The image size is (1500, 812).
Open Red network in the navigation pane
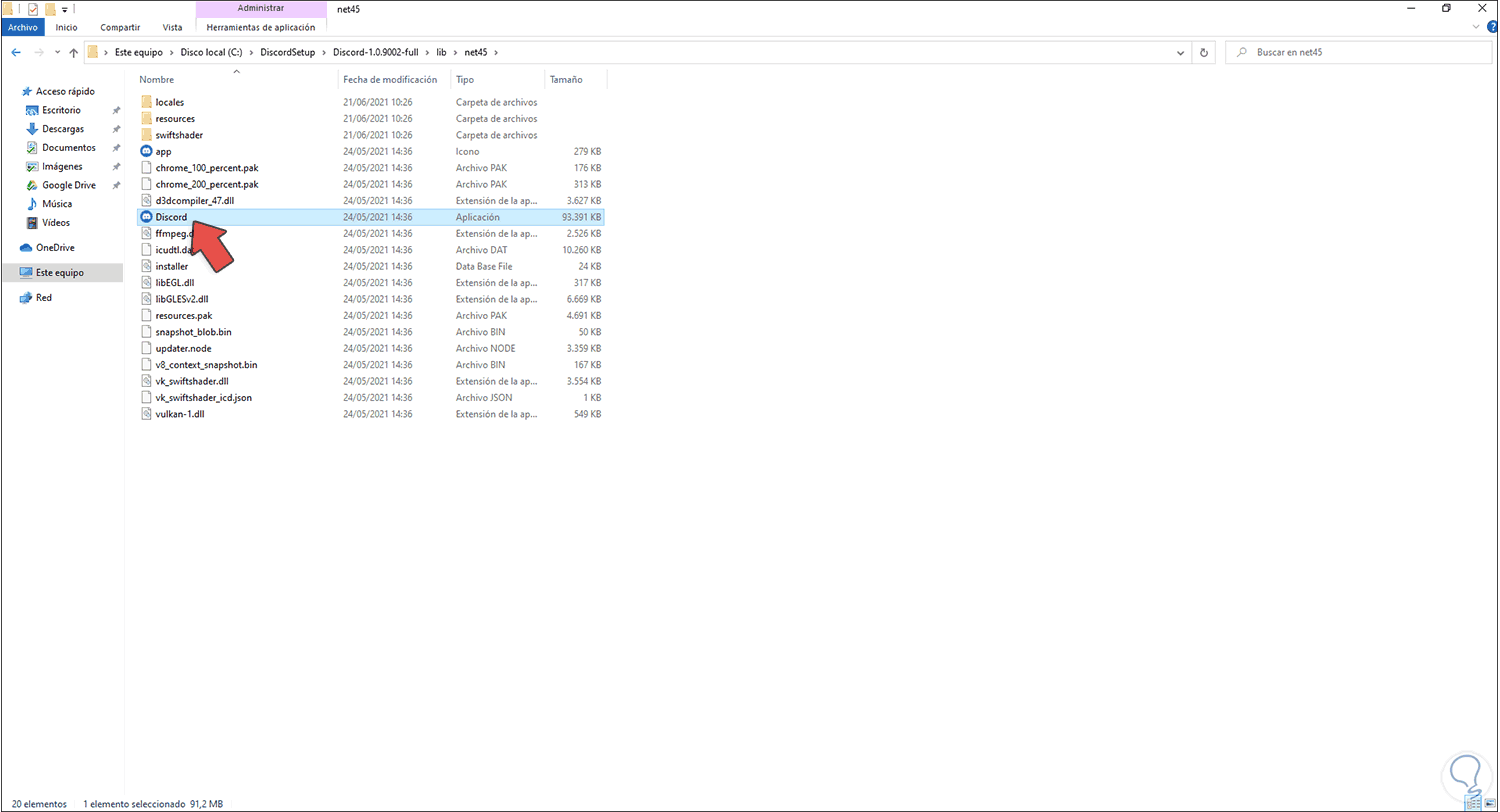tap(43, 297)
